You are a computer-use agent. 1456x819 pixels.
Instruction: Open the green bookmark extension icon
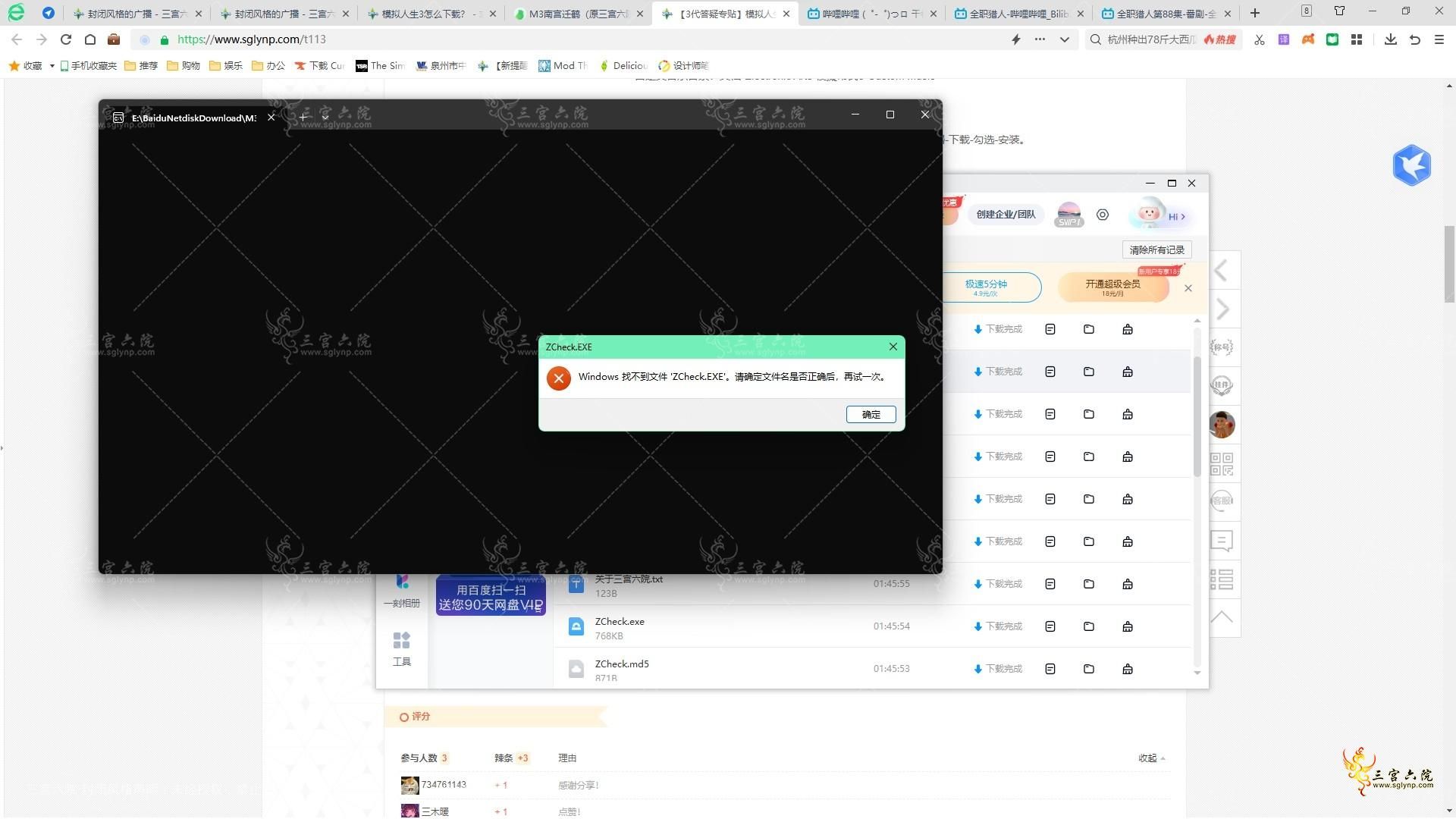1332,39
